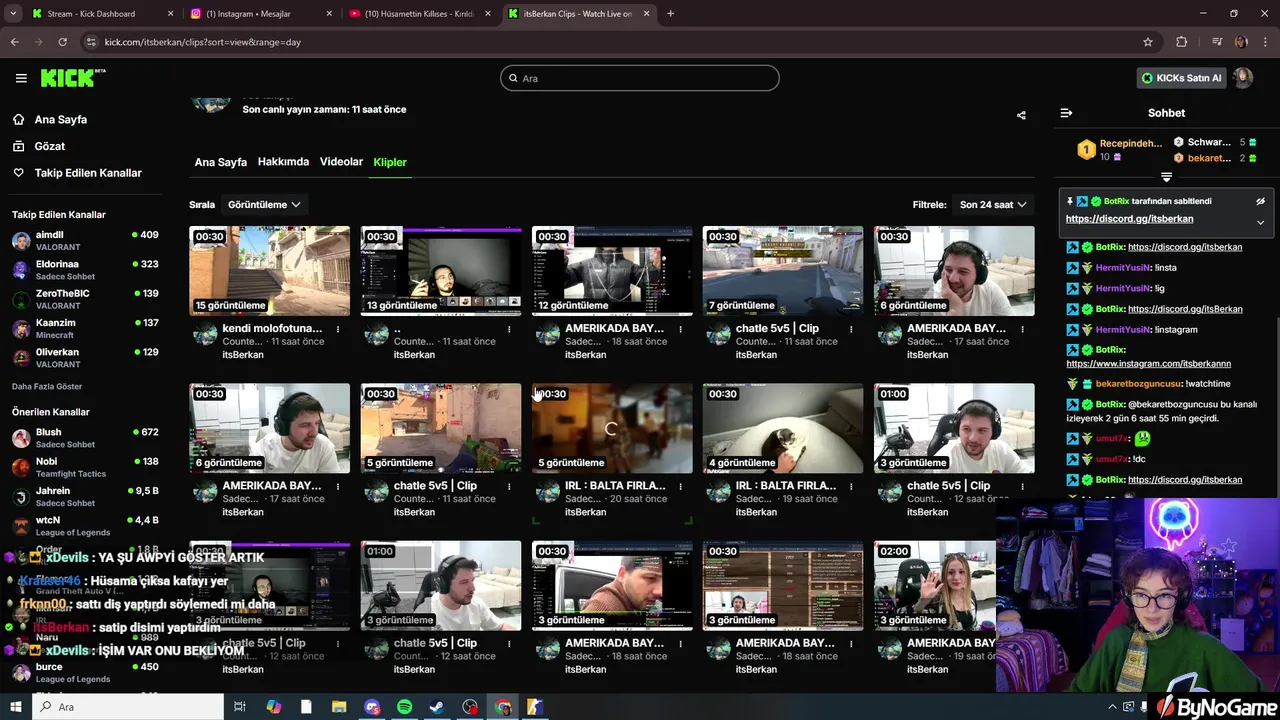Click Recepindeh... in the gift leaderboard
The width and height of the screenshot is (1280, 720).
pyautogui.click(x=1131, y=143)
